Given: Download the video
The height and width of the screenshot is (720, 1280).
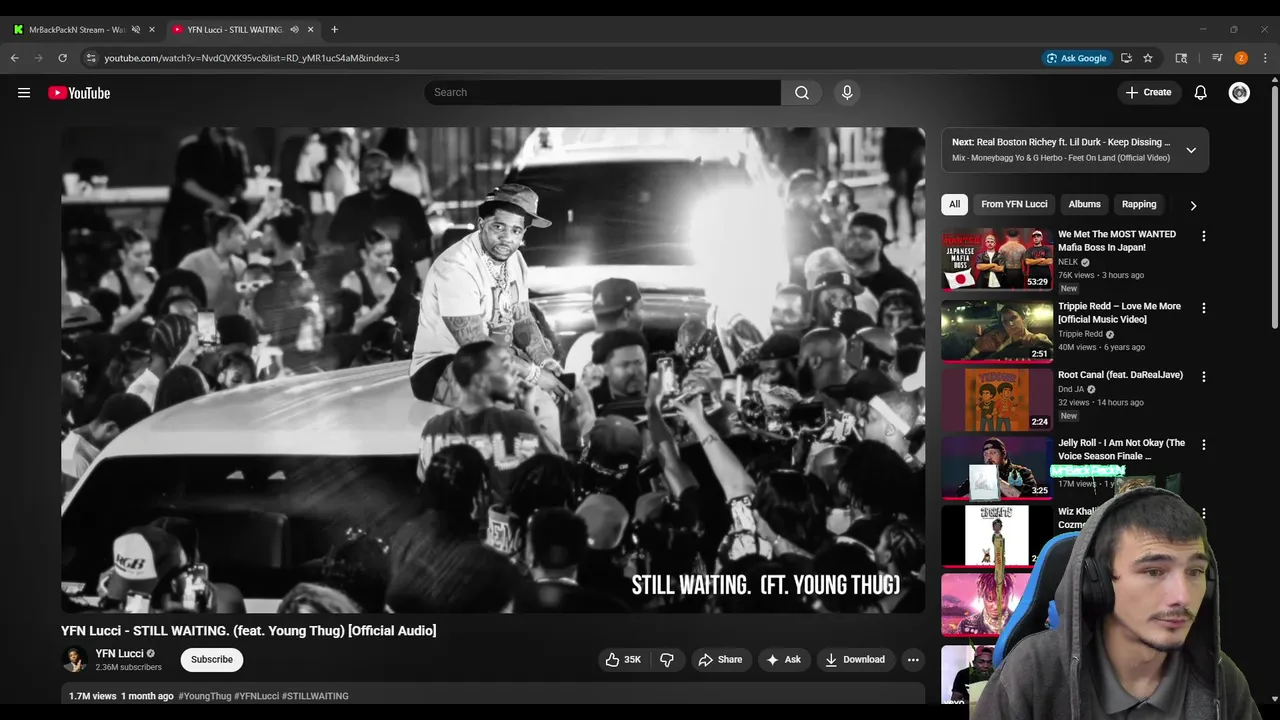Looking at the screenshot, I should tap(855, 659).
